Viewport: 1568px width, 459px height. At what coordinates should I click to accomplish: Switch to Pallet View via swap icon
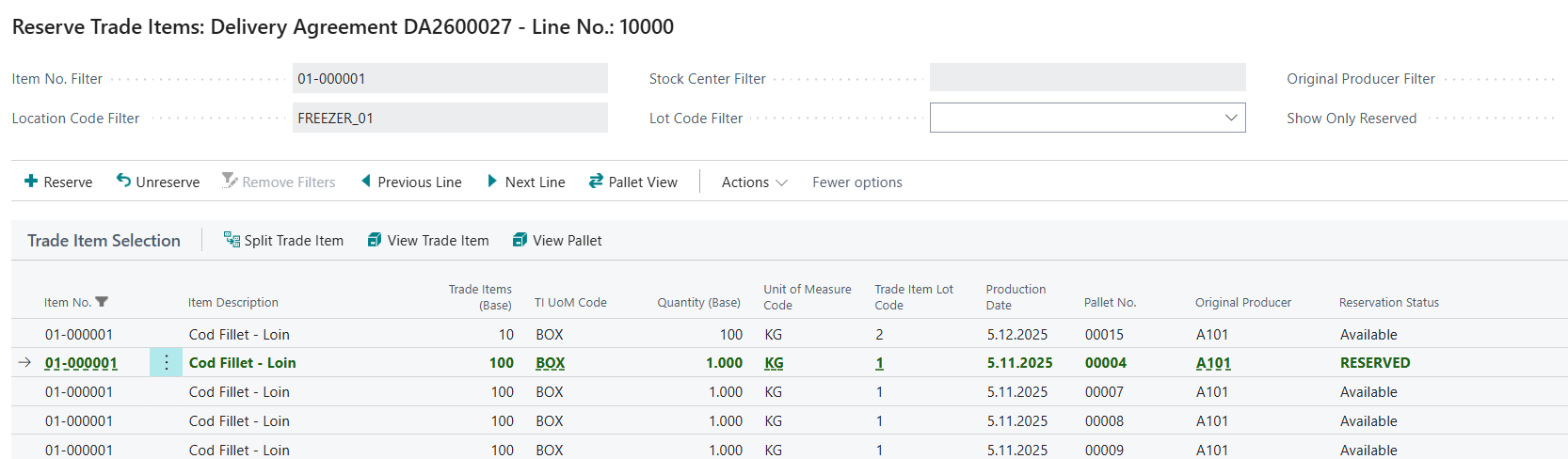pyautogui.click(x=596, y=182)
